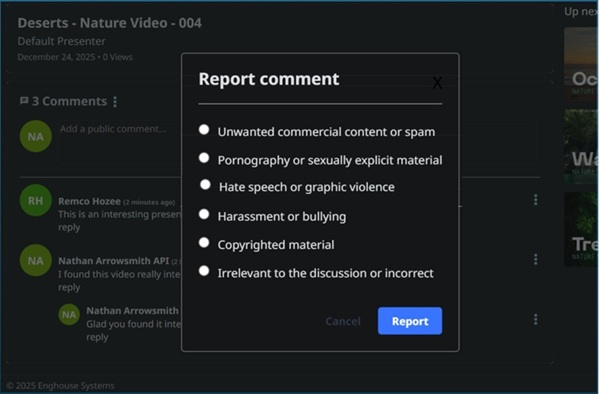Click © 2025 Enghouse Systems footer text
The image size is (600, 394).
pos(60,385)
